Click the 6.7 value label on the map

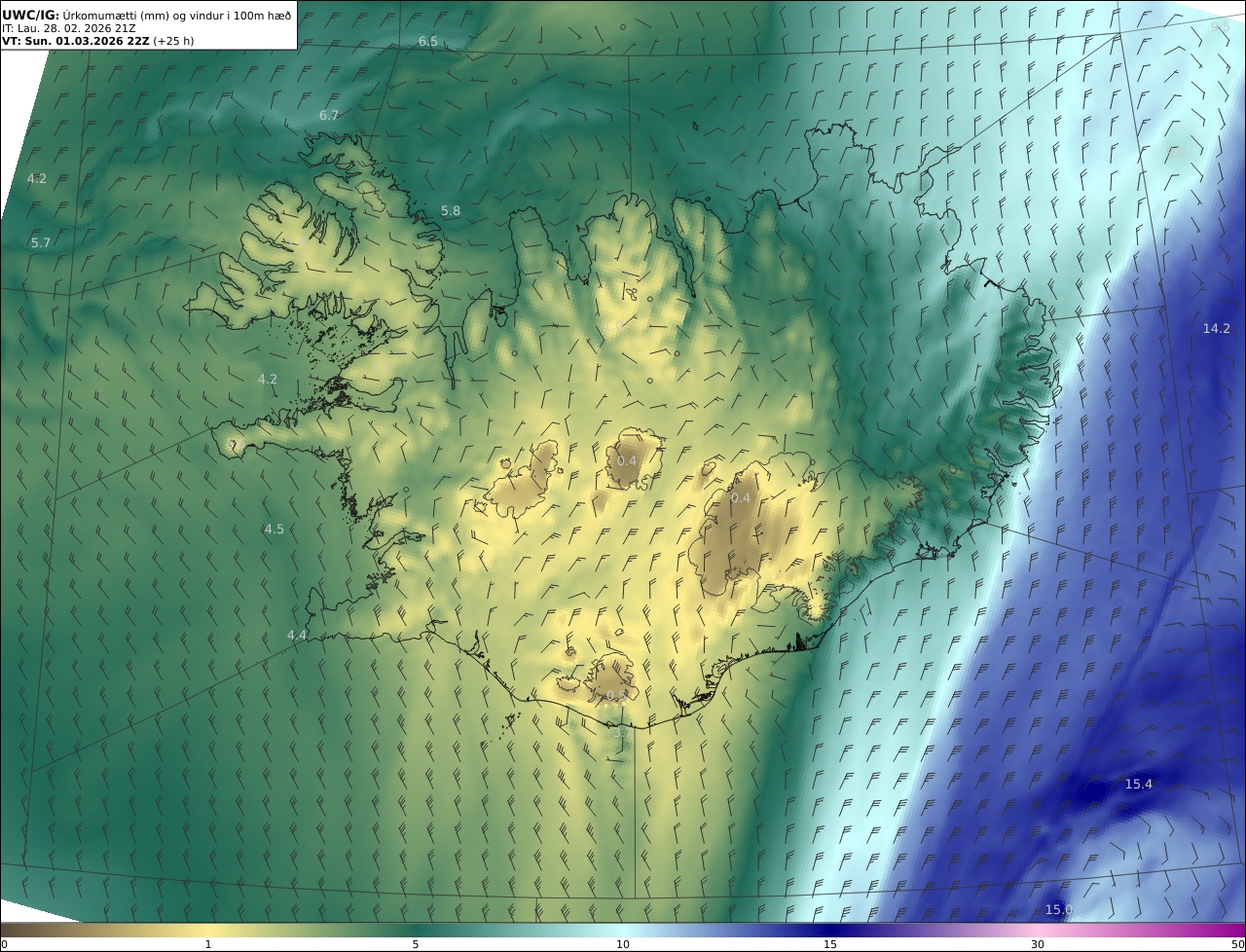(329, 115)
